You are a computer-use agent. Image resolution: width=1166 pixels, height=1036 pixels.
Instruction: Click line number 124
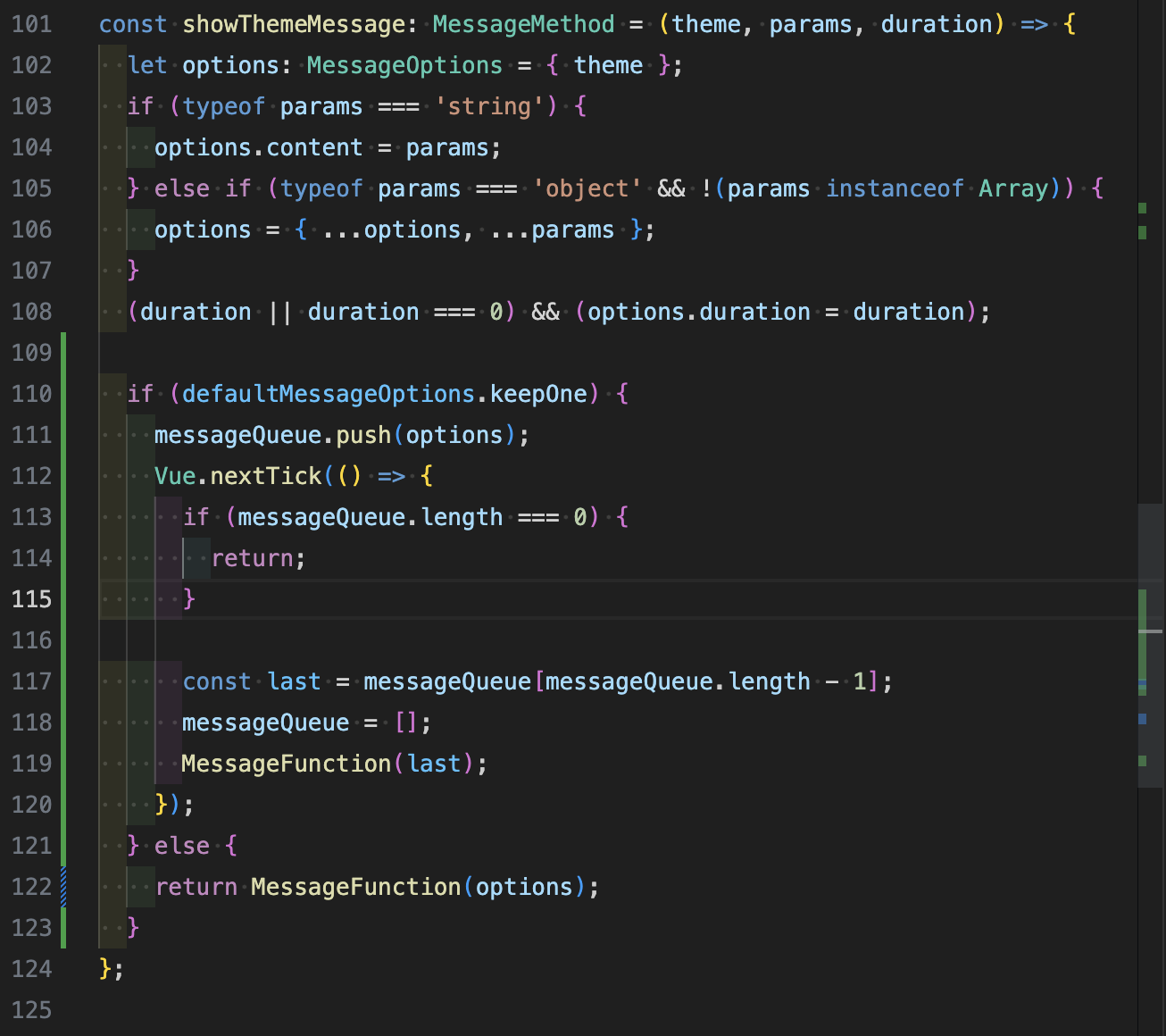(31, 969)
